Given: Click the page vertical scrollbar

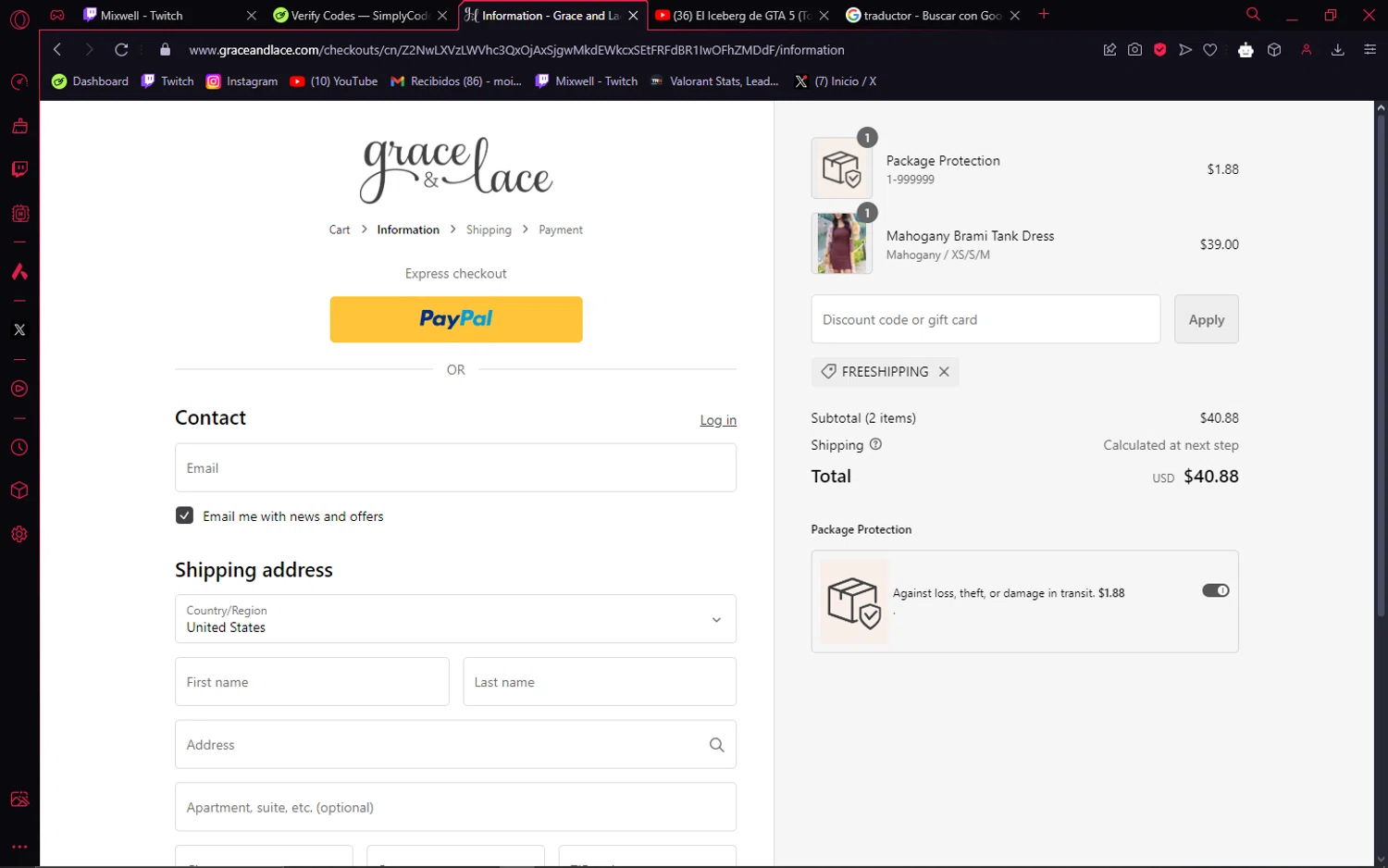Looking at the screenshot, I should (x=1381, y=366).
